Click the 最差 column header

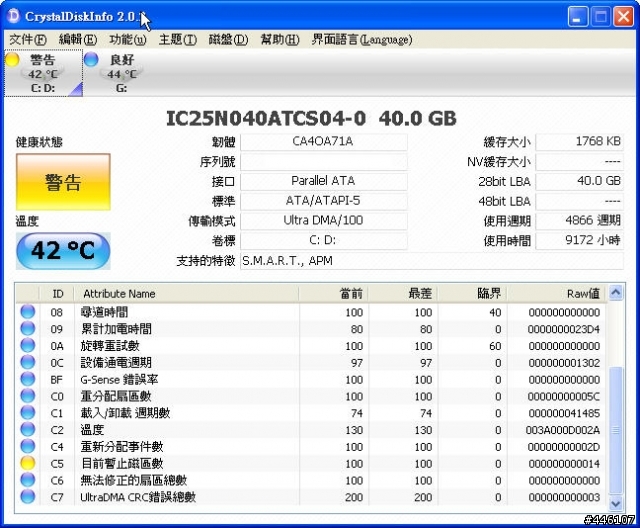point(403,294)
